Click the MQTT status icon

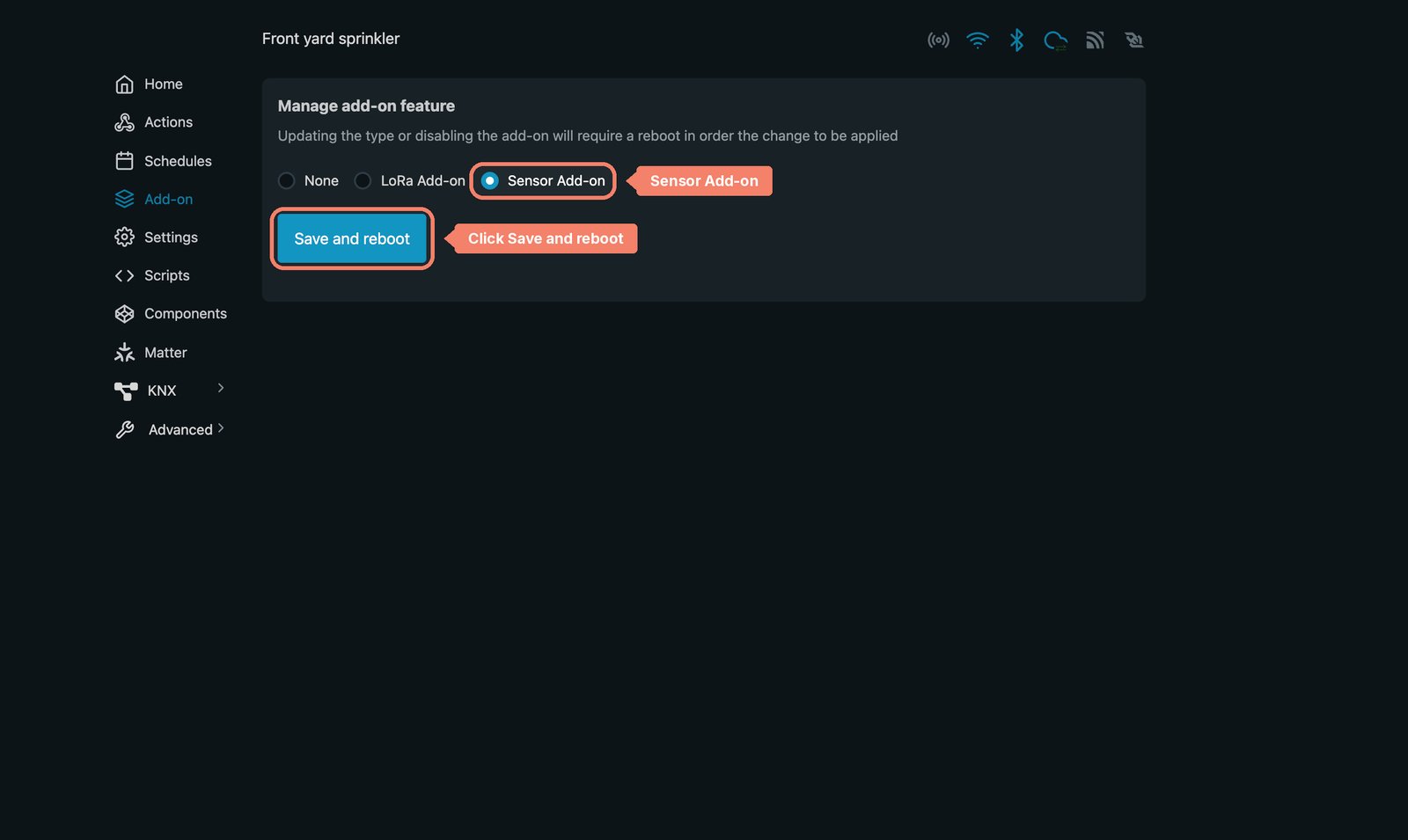pos(1095,40)
